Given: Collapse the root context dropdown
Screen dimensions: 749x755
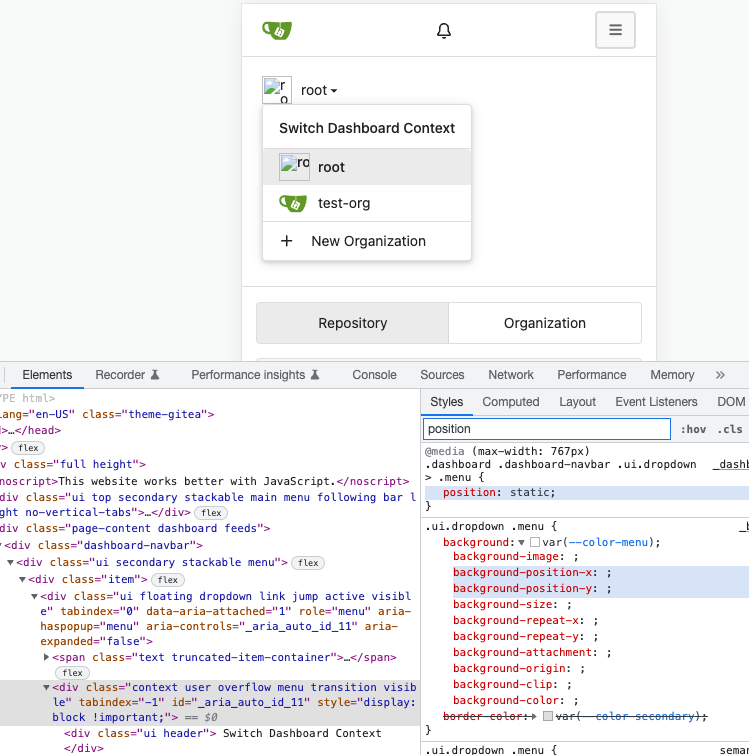Looking at the screenshot, I should click(319, 90).
